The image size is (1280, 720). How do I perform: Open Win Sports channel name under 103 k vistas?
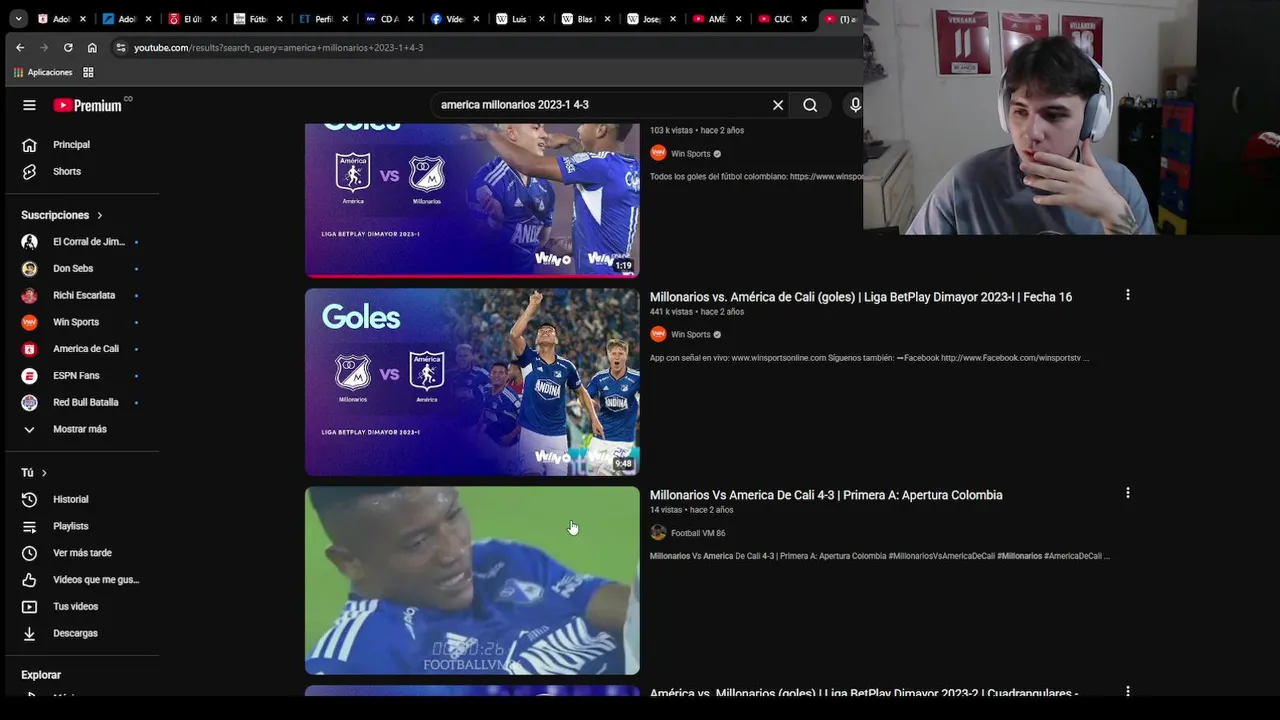click(x=690, y=154)
